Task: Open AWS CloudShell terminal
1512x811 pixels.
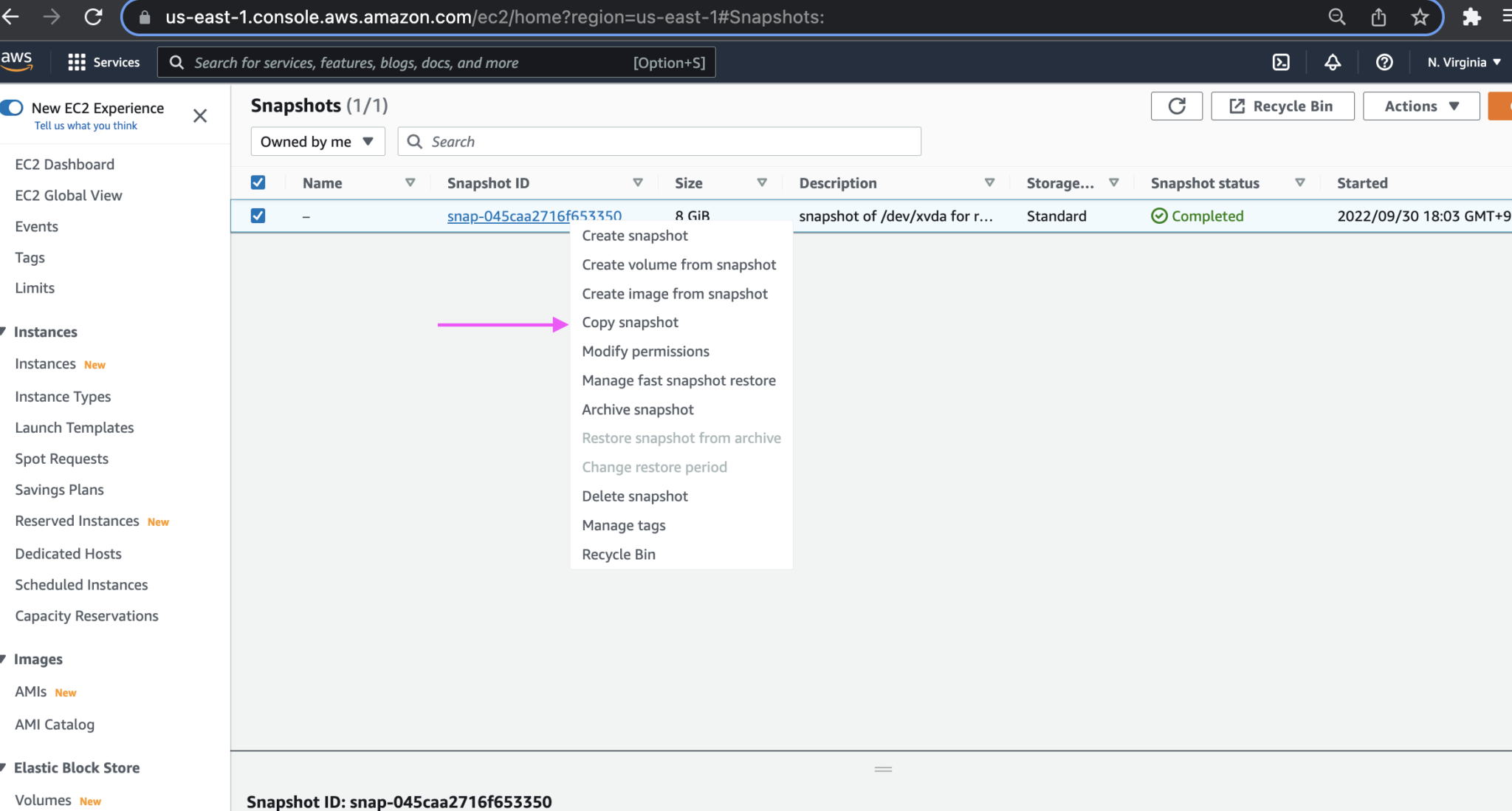Action: pos(1281,62)
